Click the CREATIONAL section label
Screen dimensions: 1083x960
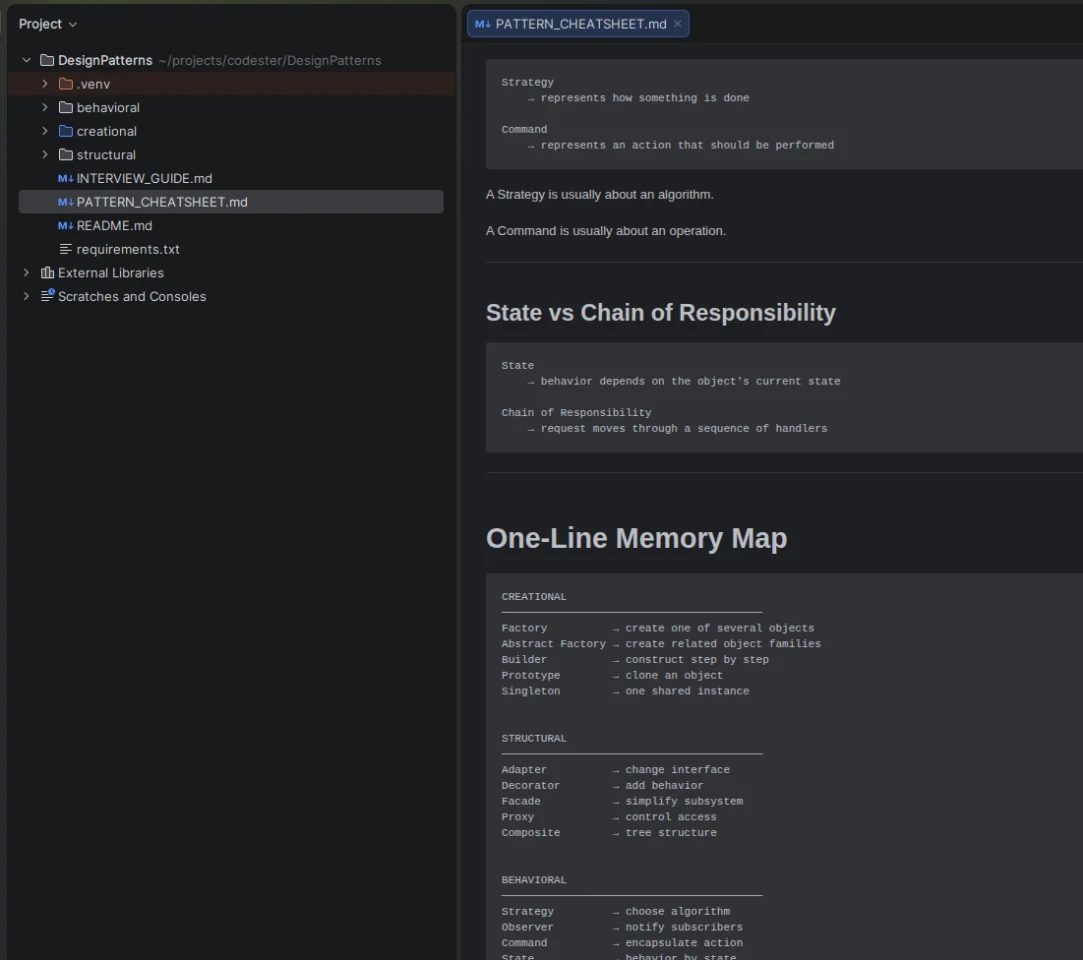534,596
